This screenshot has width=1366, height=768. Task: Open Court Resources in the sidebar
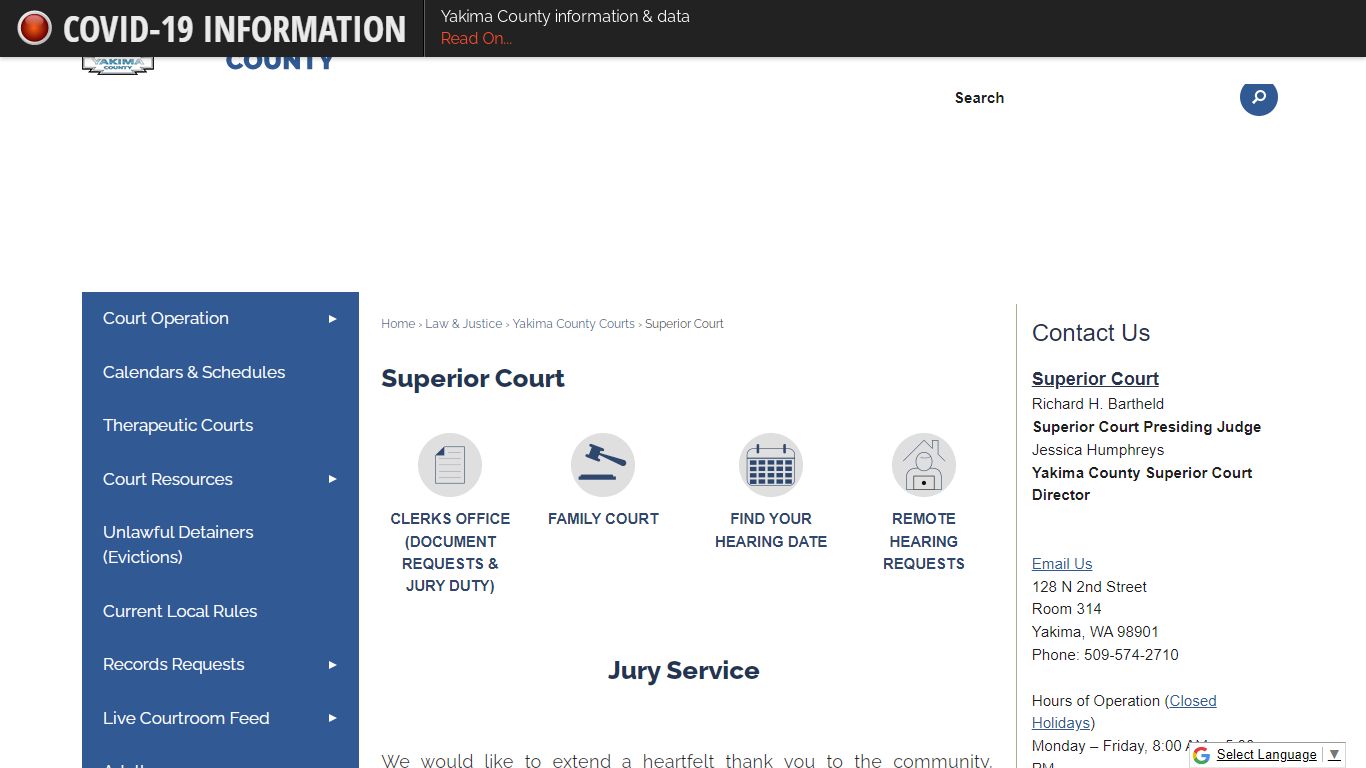[x=220, y=479]
